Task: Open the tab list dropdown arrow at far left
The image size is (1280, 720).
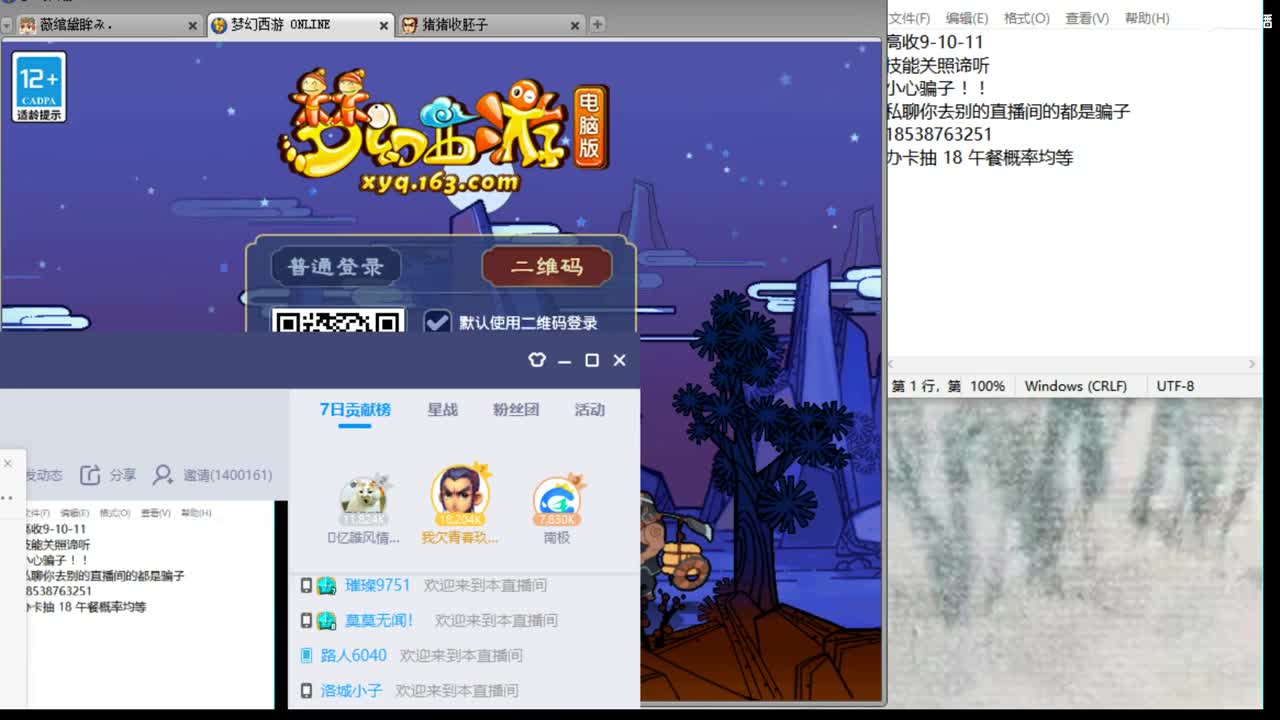Action: [7, 25]
